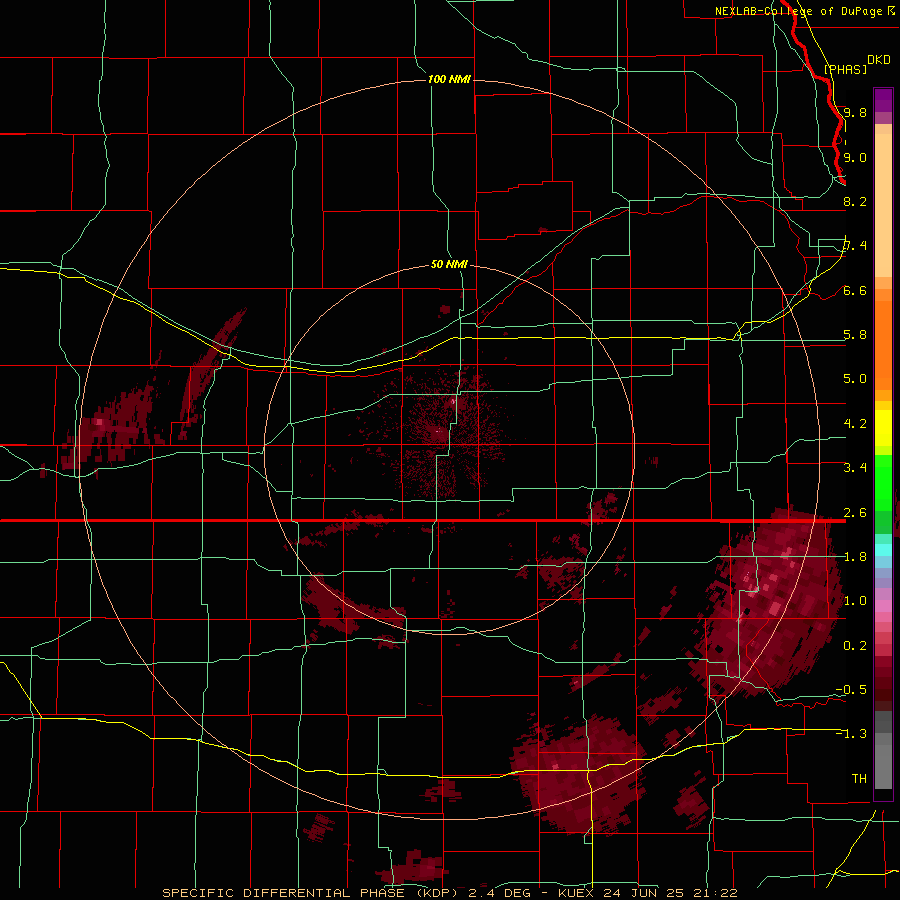The height and width of the screenshot is (900, 900).
Task: Click the "50 NMI" range ring label
Action: coord(449,264)
